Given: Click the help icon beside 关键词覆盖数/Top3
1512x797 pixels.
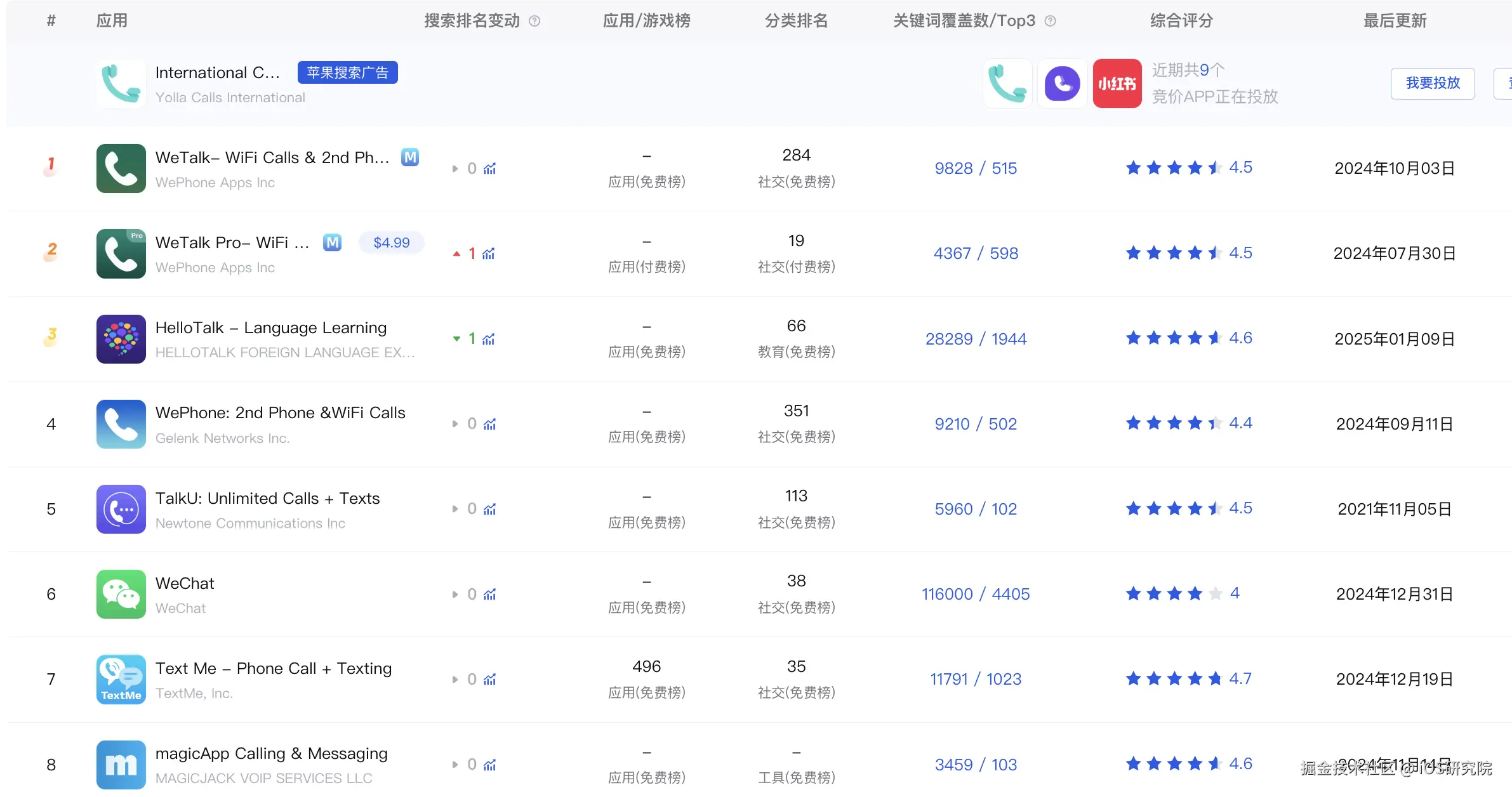Looking at the screenshot, I should coord(1051,21).
